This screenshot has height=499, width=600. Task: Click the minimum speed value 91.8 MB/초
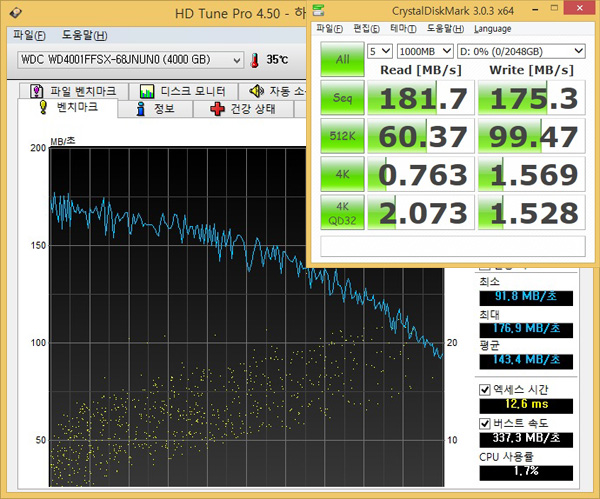[526, 297]
